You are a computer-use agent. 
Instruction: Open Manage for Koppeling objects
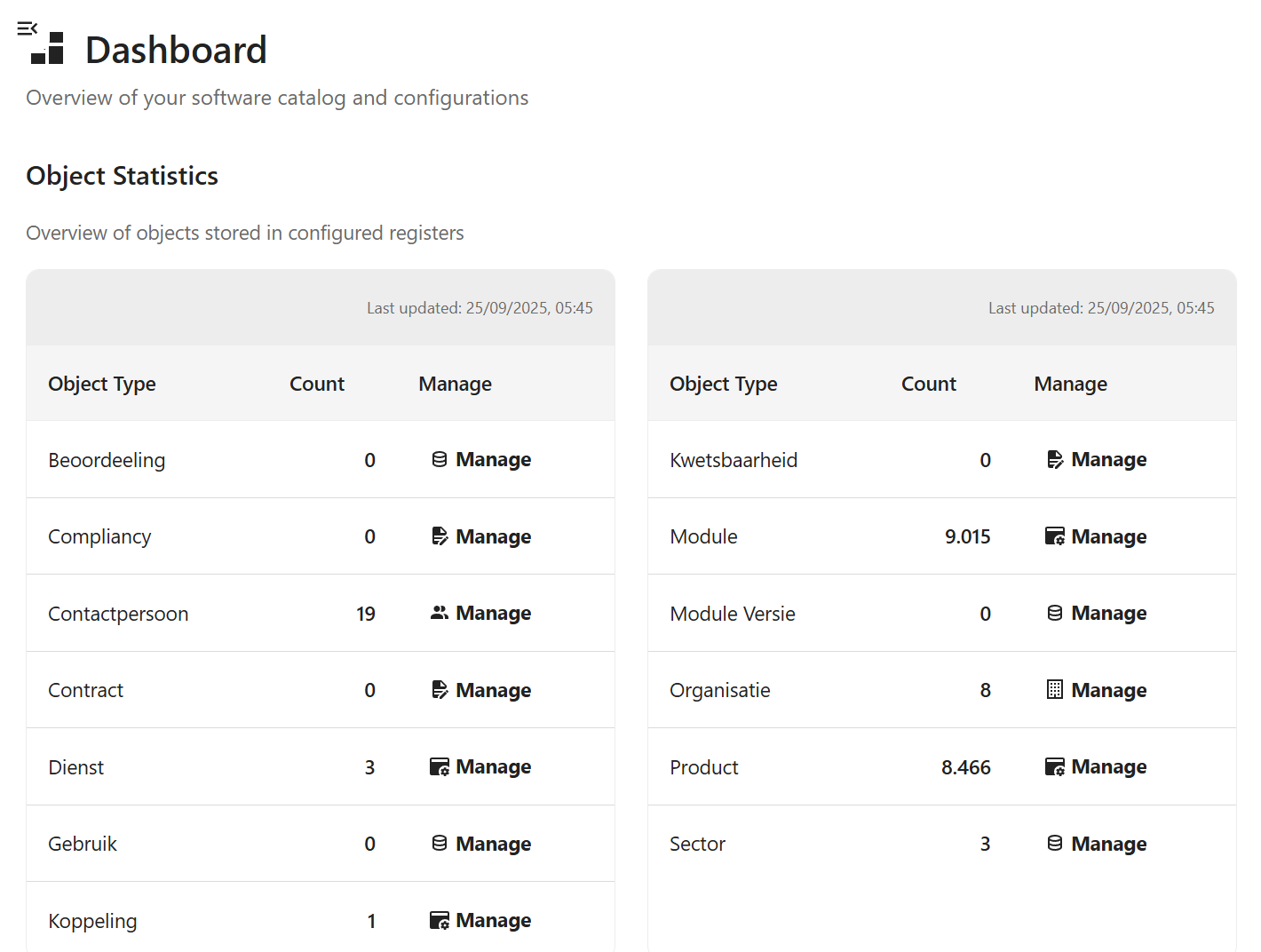point(493,920)
